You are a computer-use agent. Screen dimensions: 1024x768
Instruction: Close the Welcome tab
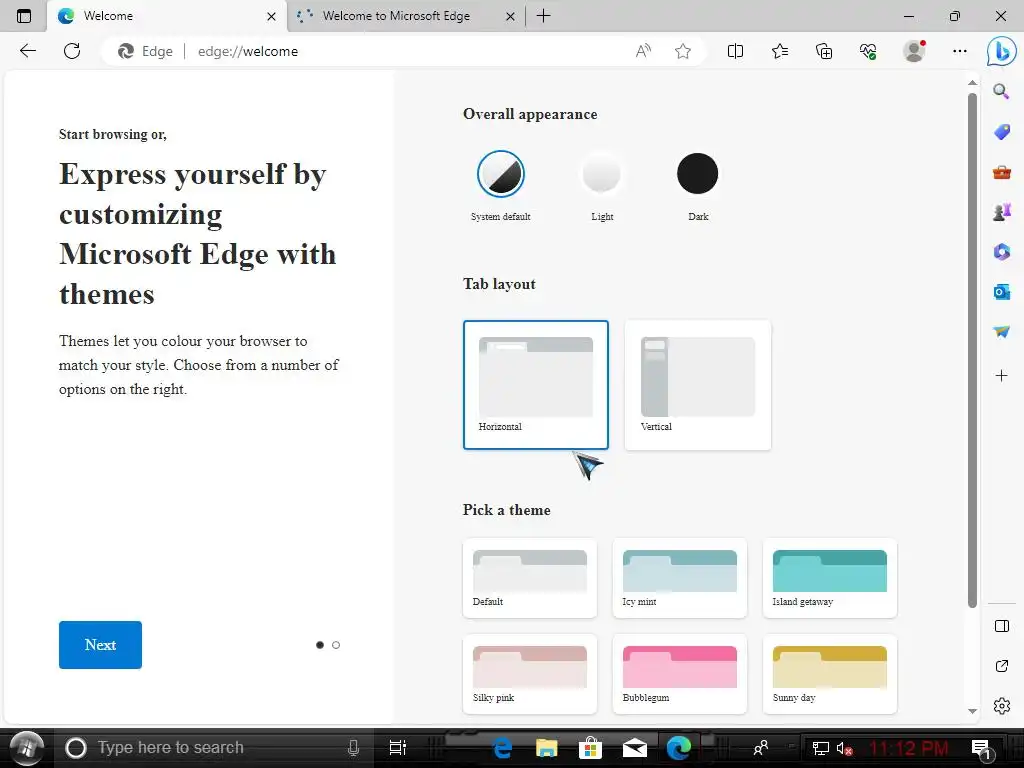[x=271, y=16]
